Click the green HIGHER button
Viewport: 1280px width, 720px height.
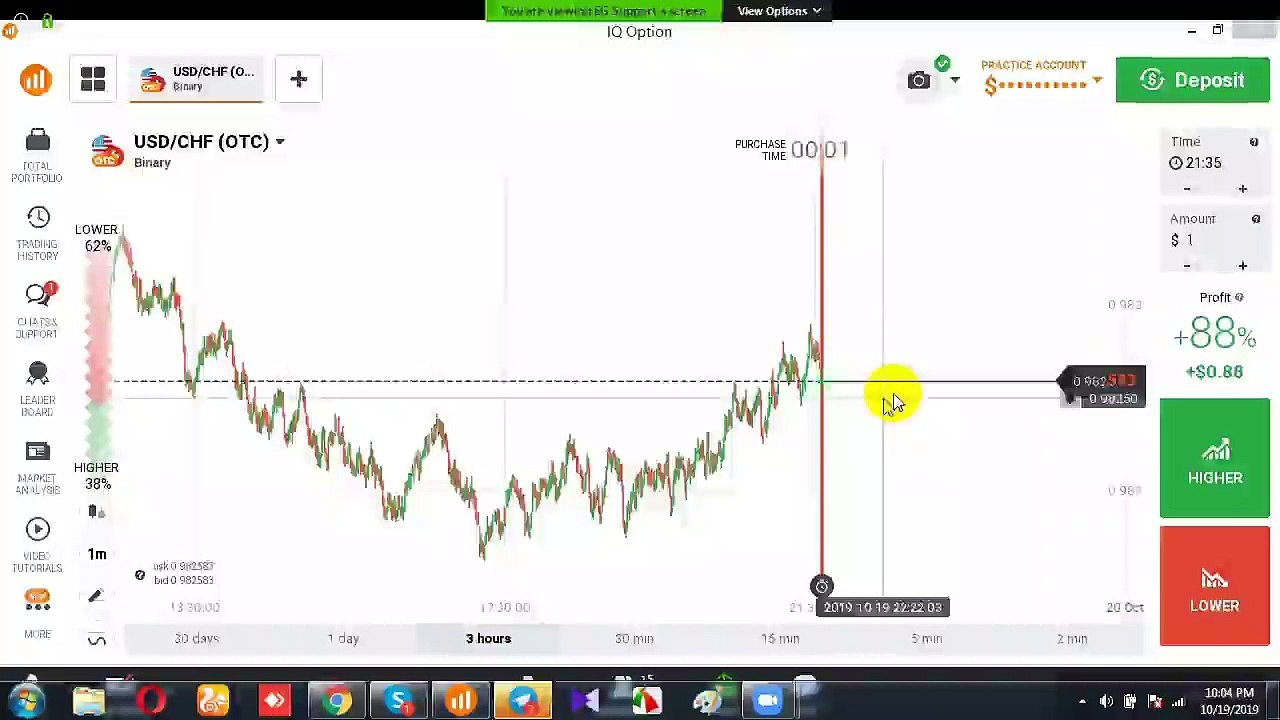point(1214,458)
